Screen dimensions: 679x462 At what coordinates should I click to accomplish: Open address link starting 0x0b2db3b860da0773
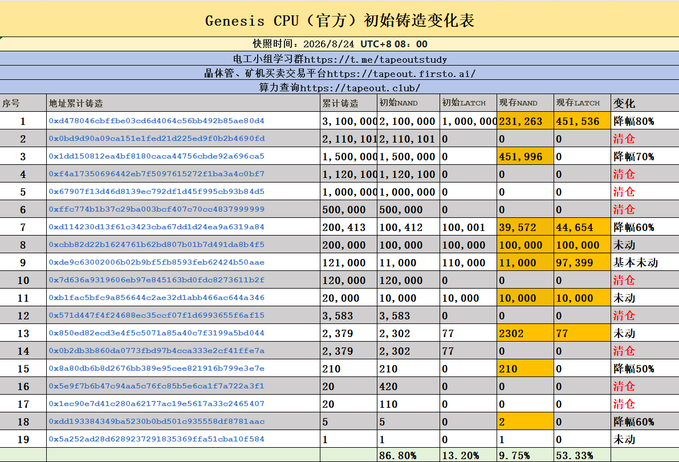(x=156, y=351)
